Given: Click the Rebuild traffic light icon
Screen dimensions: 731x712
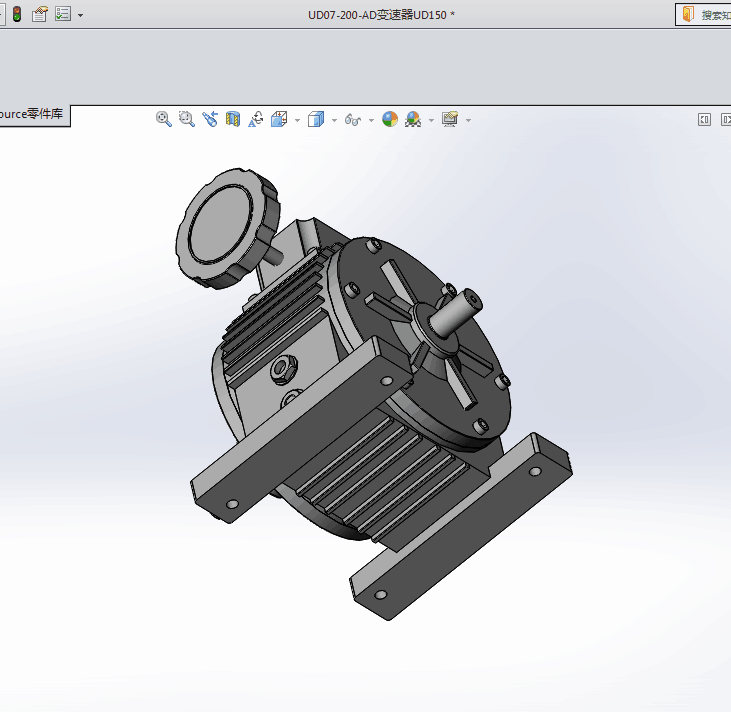Looking at the screenshot, I should tap(17, 14).
